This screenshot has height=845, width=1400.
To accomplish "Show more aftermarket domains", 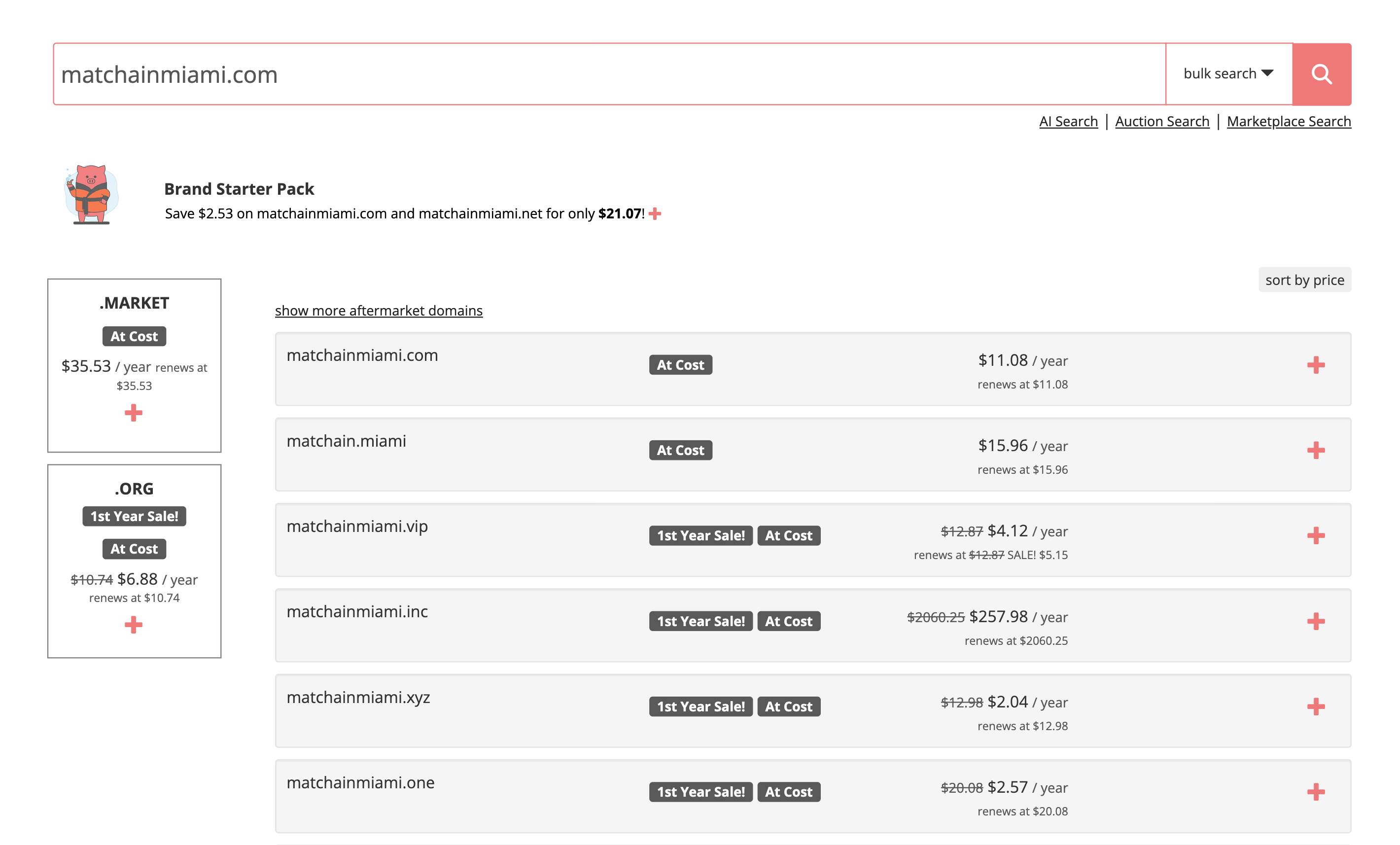I will tap(379, 310).
